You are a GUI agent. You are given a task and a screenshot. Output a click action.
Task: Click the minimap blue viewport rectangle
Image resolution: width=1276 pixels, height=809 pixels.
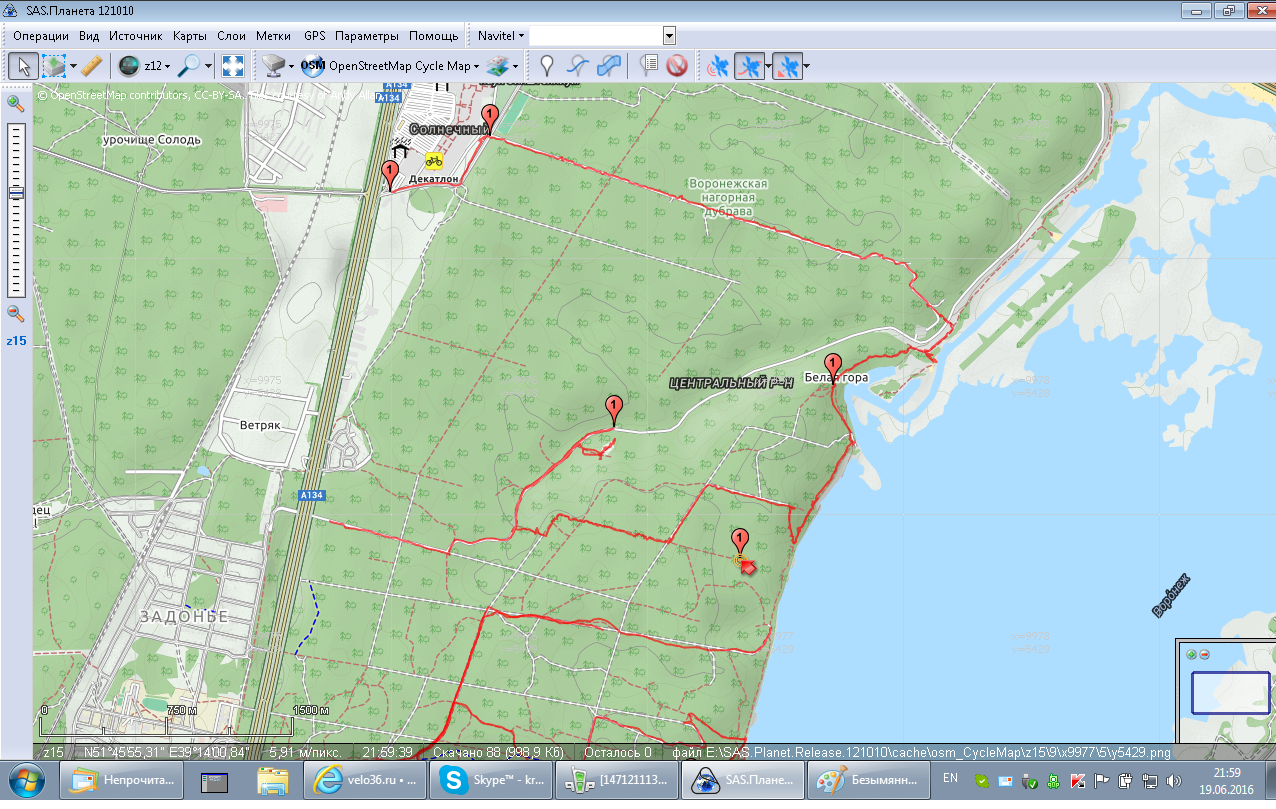click(1230, 692)
